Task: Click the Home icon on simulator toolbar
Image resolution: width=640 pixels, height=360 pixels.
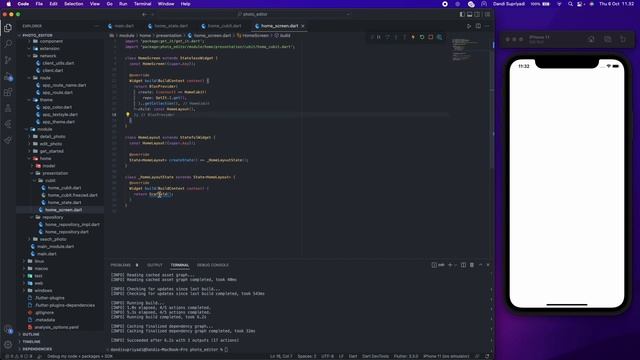Action: (591, 39)
